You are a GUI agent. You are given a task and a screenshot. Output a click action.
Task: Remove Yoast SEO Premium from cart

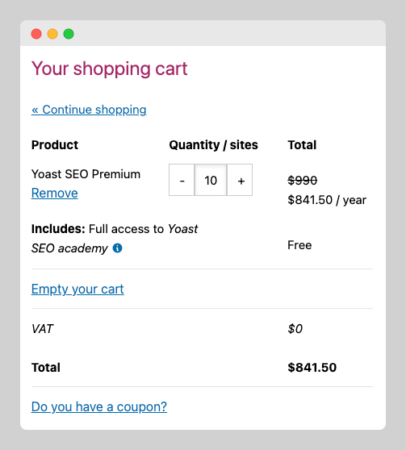[55, 193]
